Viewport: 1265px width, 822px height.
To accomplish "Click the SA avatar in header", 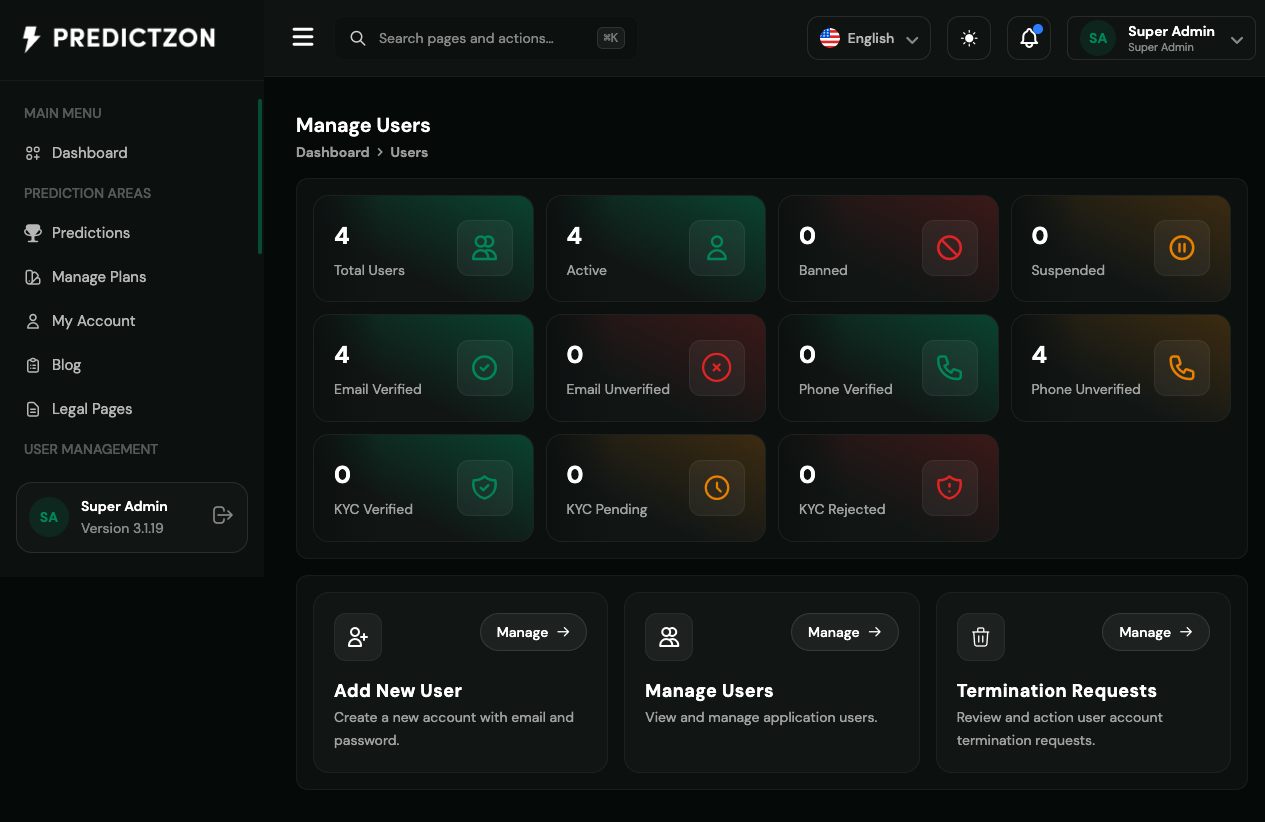I will [x=1098, y=38].
